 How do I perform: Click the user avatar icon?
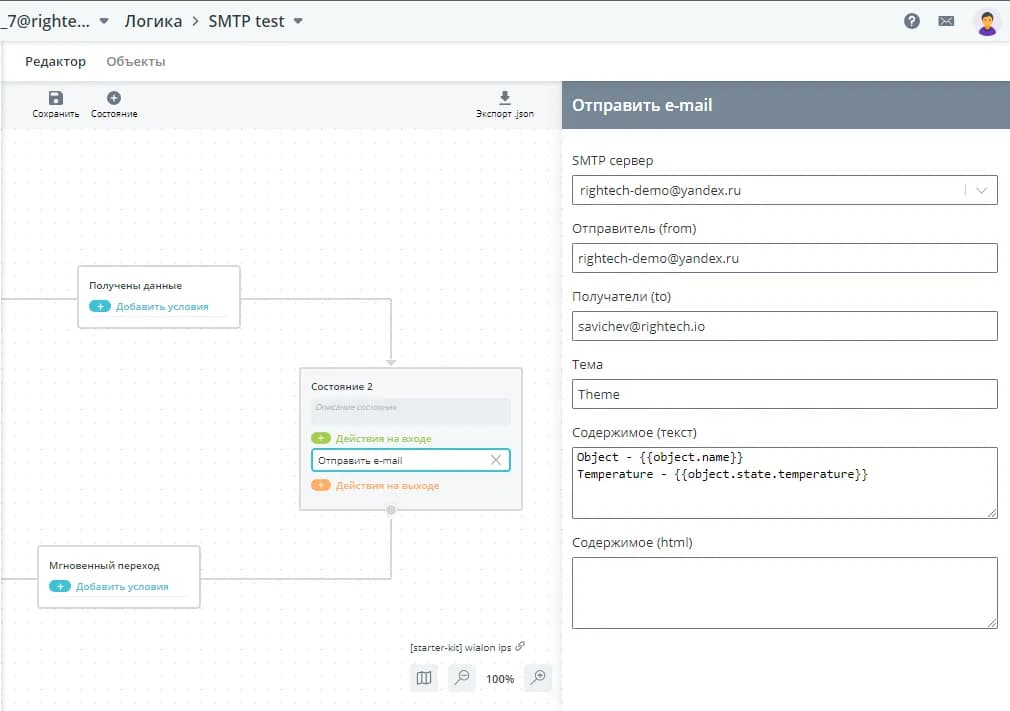pos(986,22)
